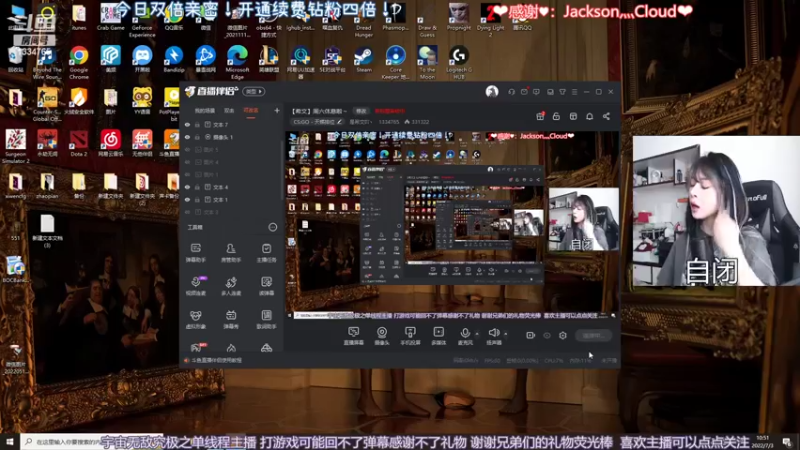Open the 主播任务 streamer tasks tool
800x450 pixels.
coord(266,253)
